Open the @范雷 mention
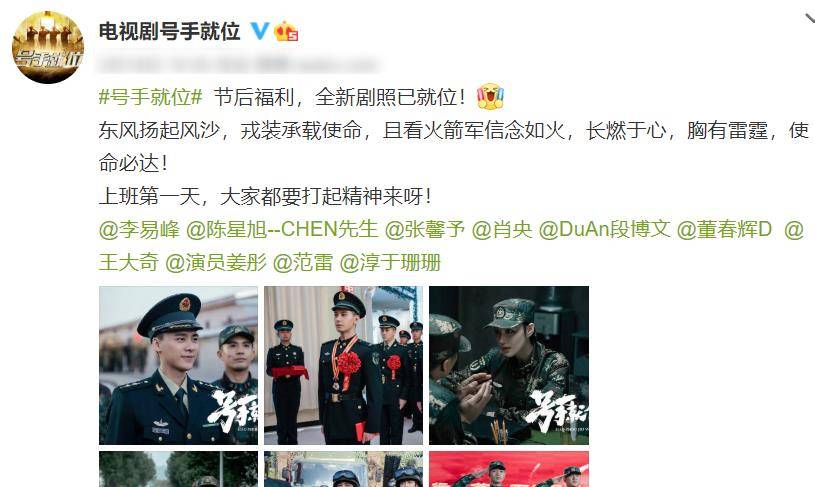The image size is (815, 487). click(303, 262)
